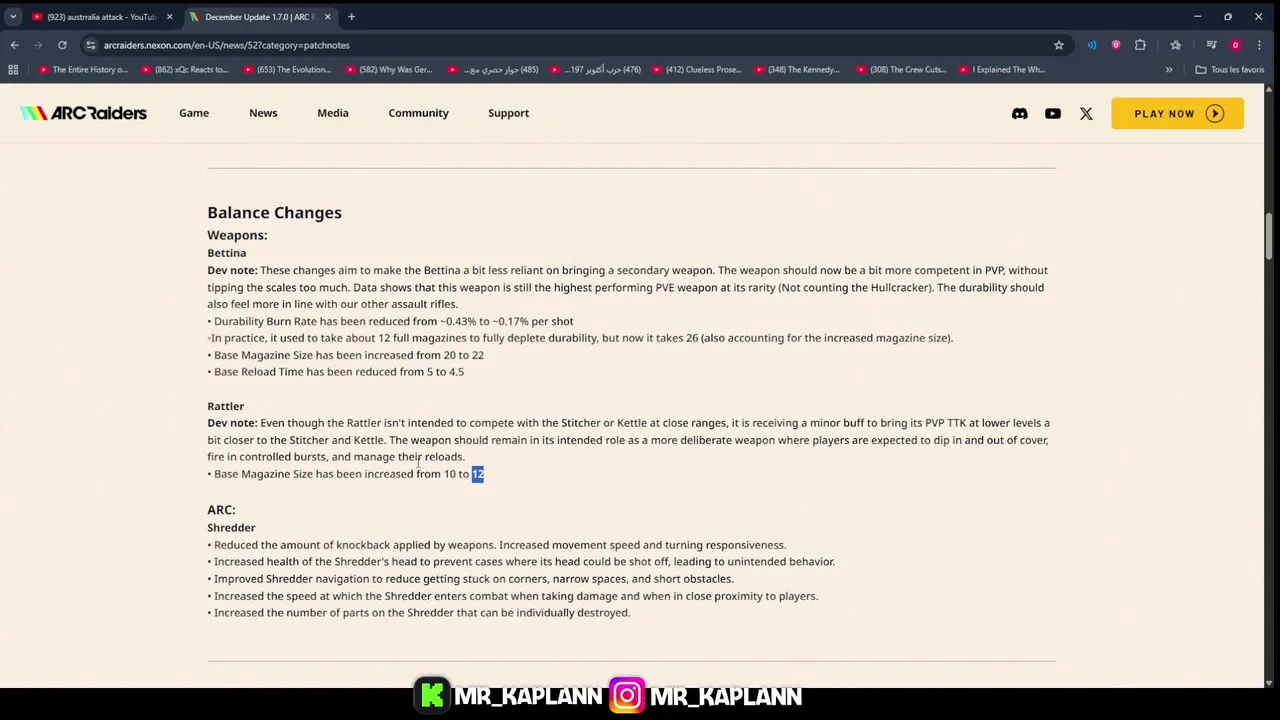The height and width of the screenshot is (720, 1280).
Task: Click the ARC Raiders logo
Action: [x=83, y=113]
